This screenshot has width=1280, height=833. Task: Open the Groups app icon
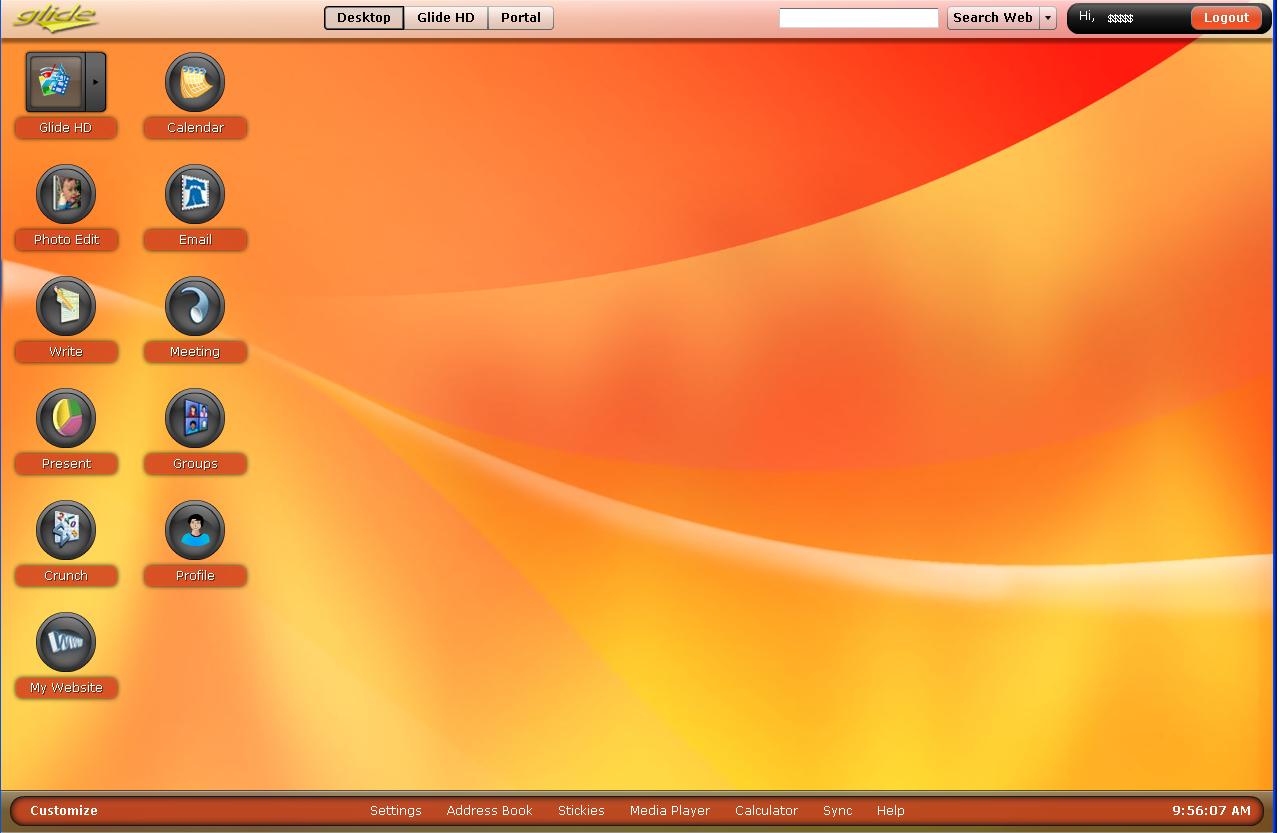tap(195, 418)
